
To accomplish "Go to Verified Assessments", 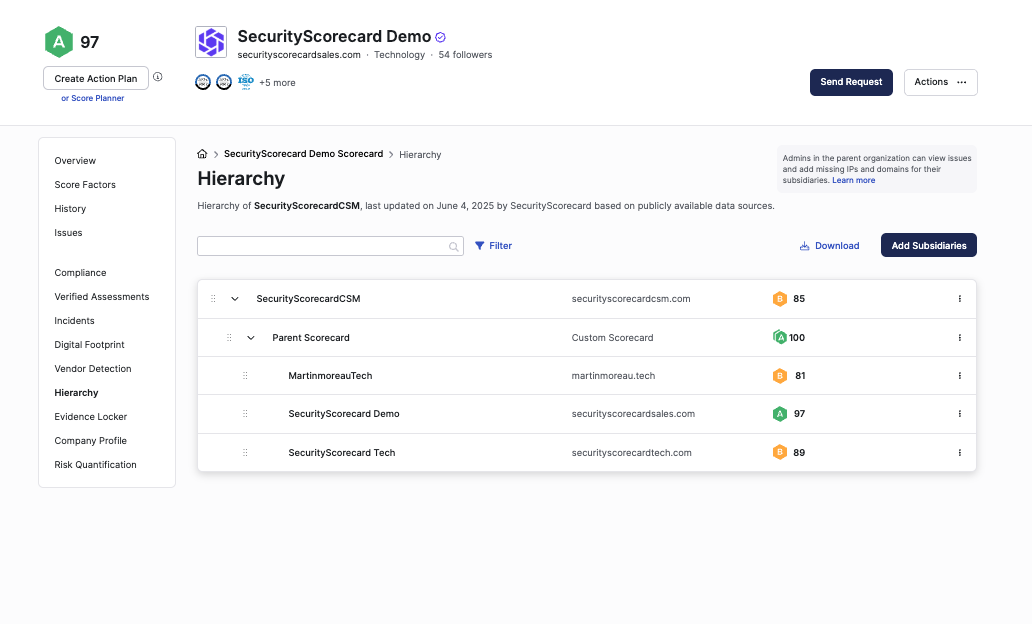I will click(102, 297).
